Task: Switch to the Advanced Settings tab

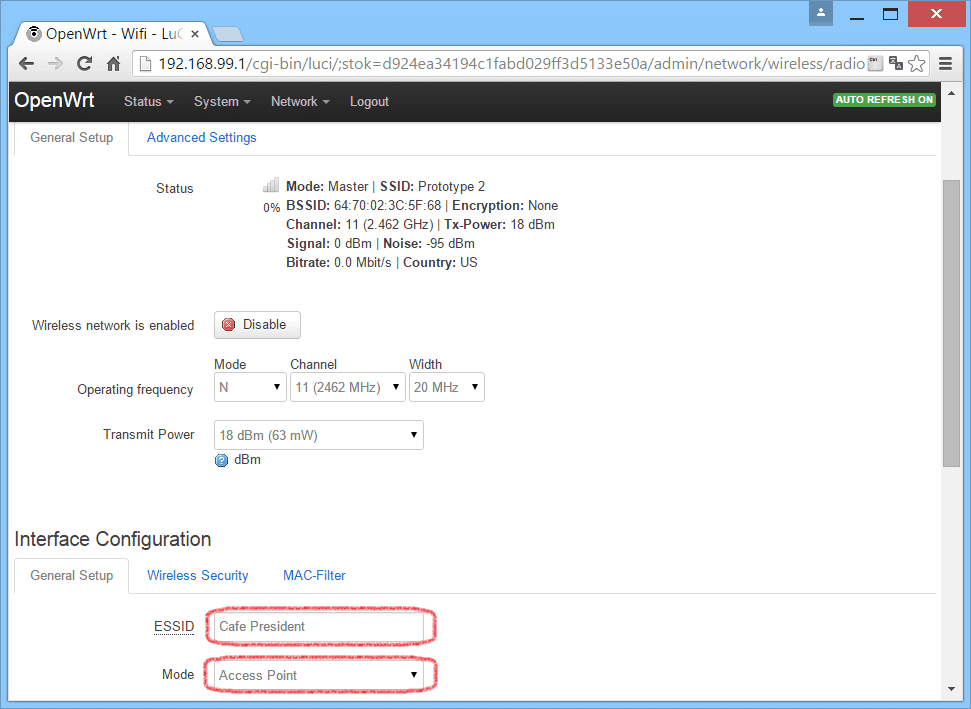Action: [x=201, y=138]
